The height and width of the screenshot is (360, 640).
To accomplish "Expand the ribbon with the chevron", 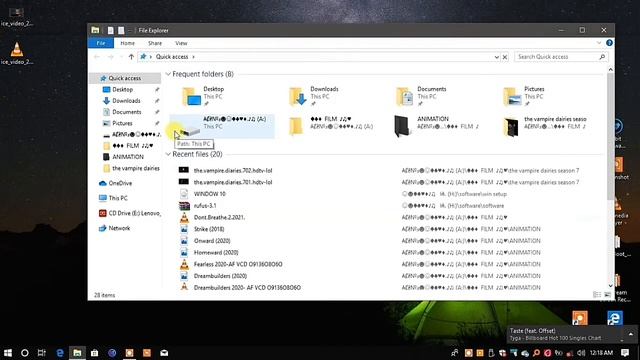I will click(599, 43).
